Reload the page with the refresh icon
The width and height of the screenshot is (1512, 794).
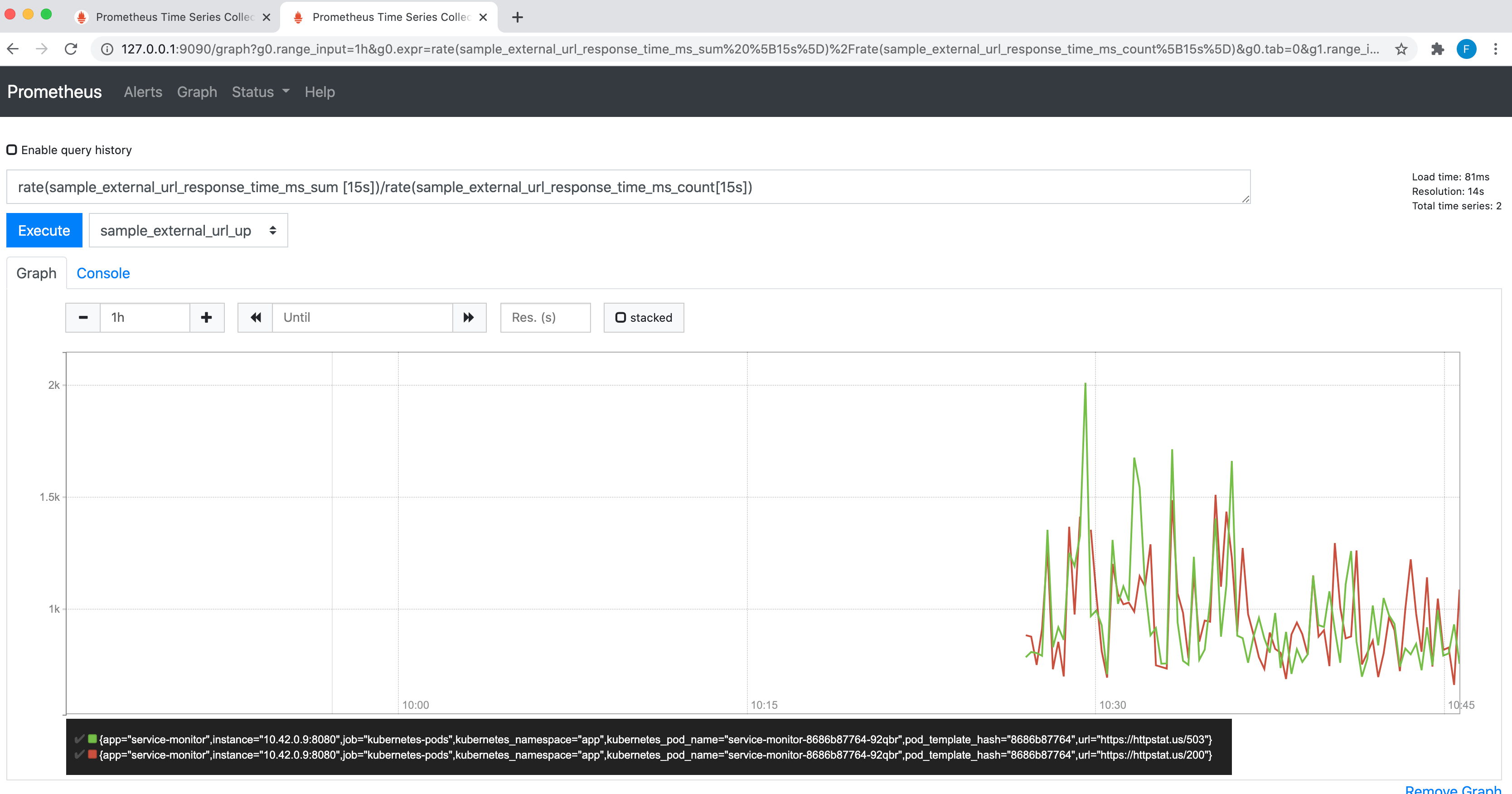71,49
